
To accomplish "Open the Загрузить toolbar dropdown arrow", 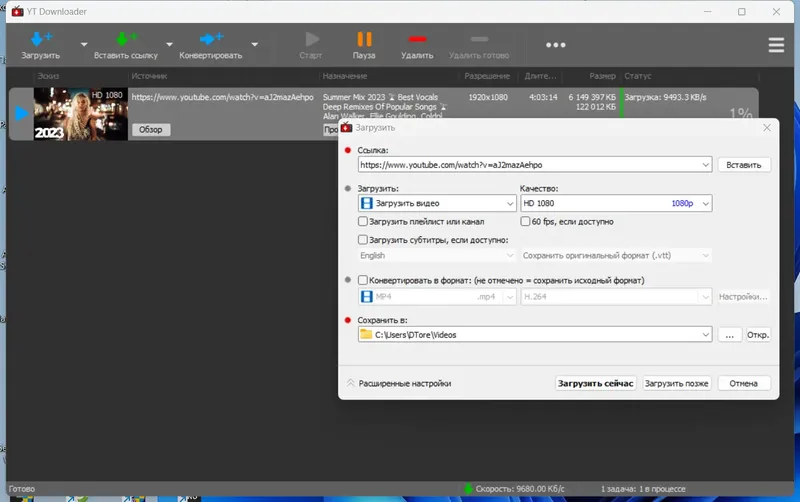I will pos(84,44).
